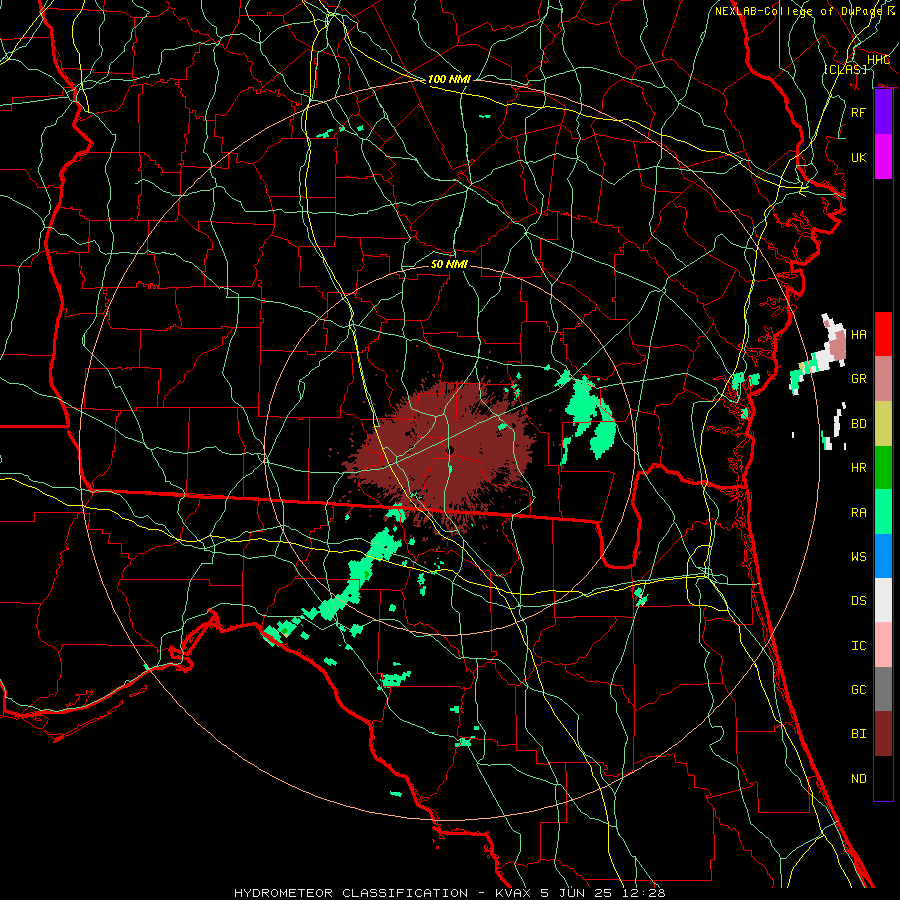Click the '50 NMI' range ring label
The width and height of the screenshot is (900, 900).
[449, 264]
